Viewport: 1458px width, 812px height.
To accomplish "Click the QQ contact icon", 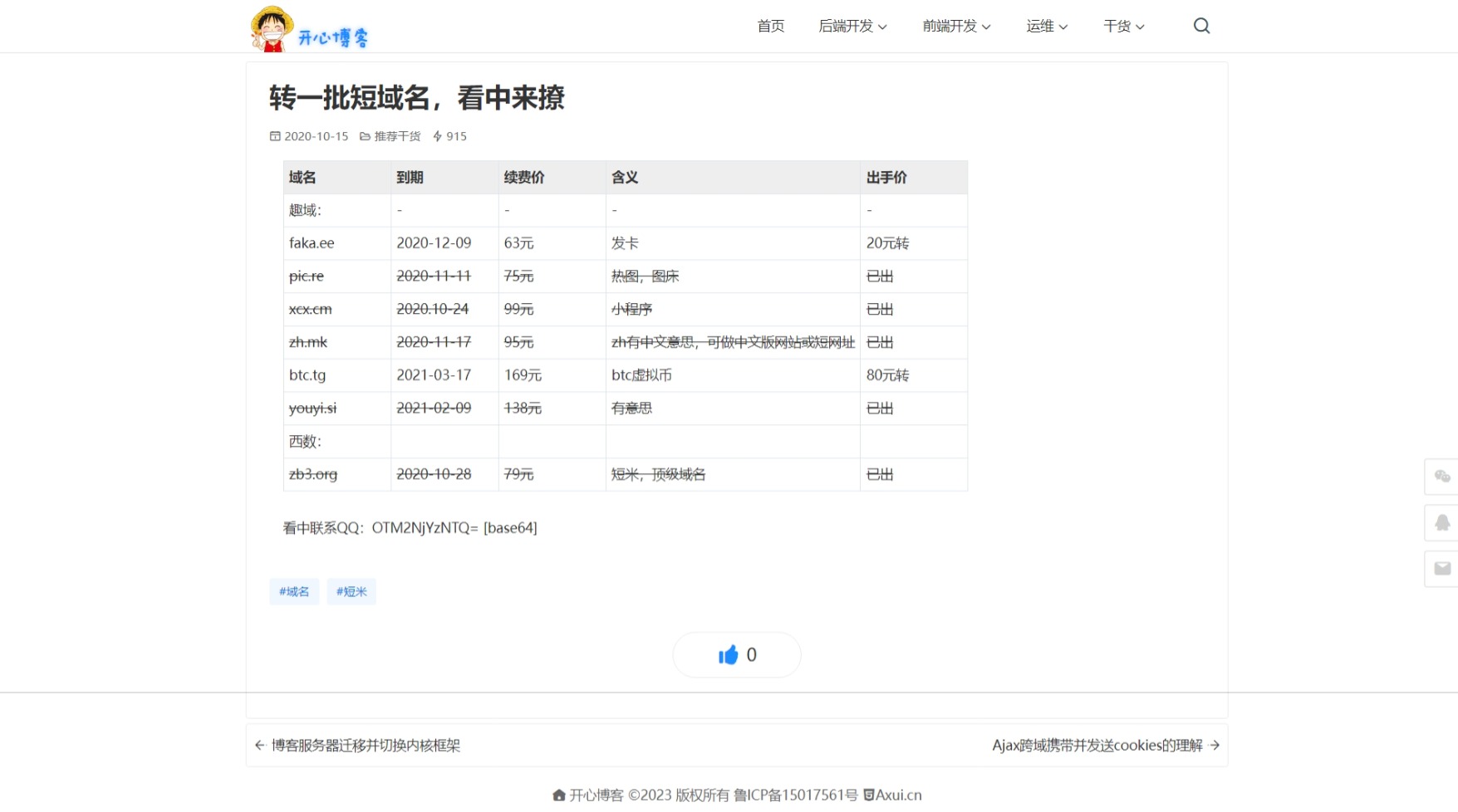I will tap(1442, 523).
